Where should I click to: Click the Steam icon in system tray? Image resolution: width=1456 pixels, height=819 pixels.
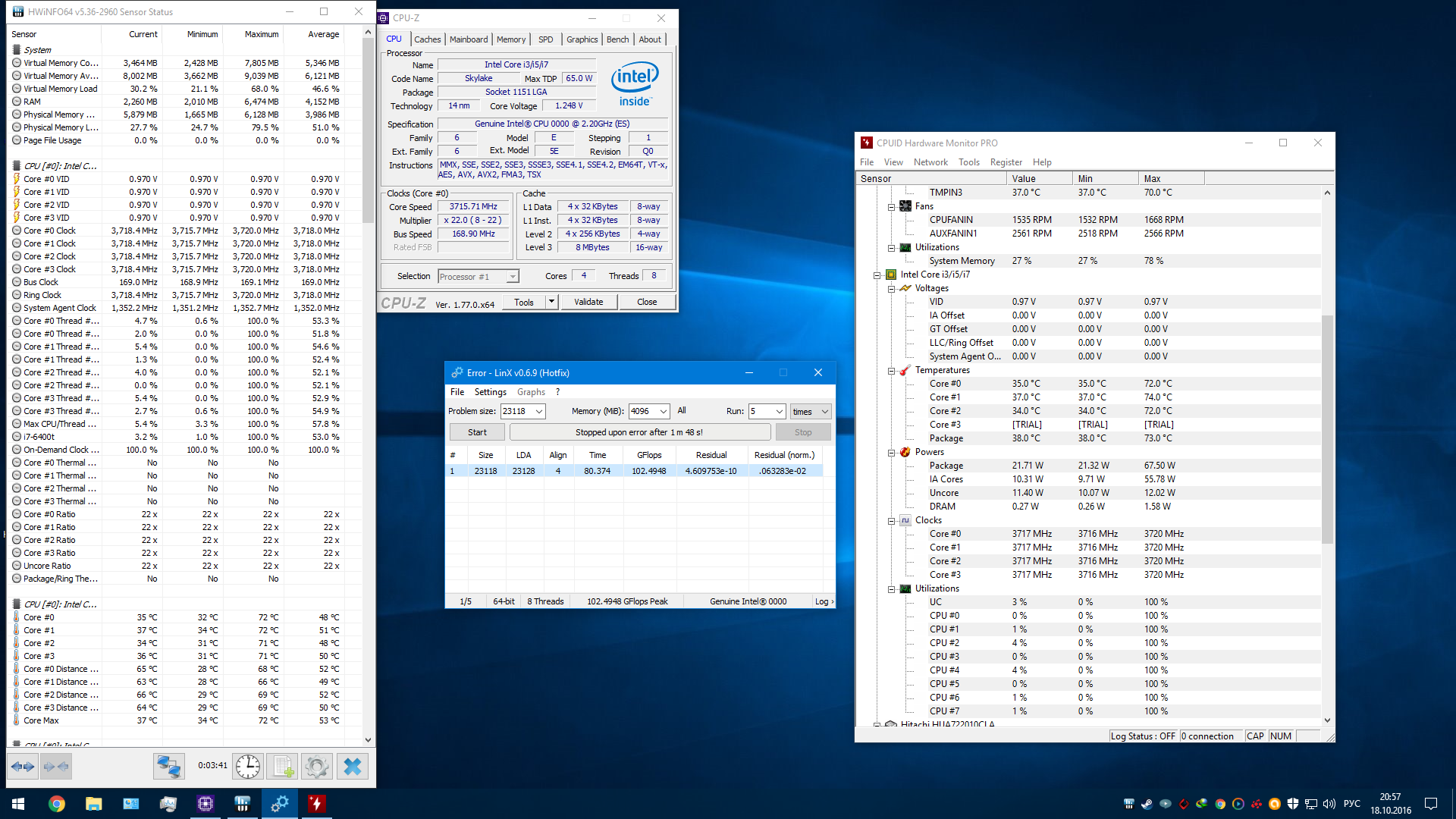point(1147,804)
